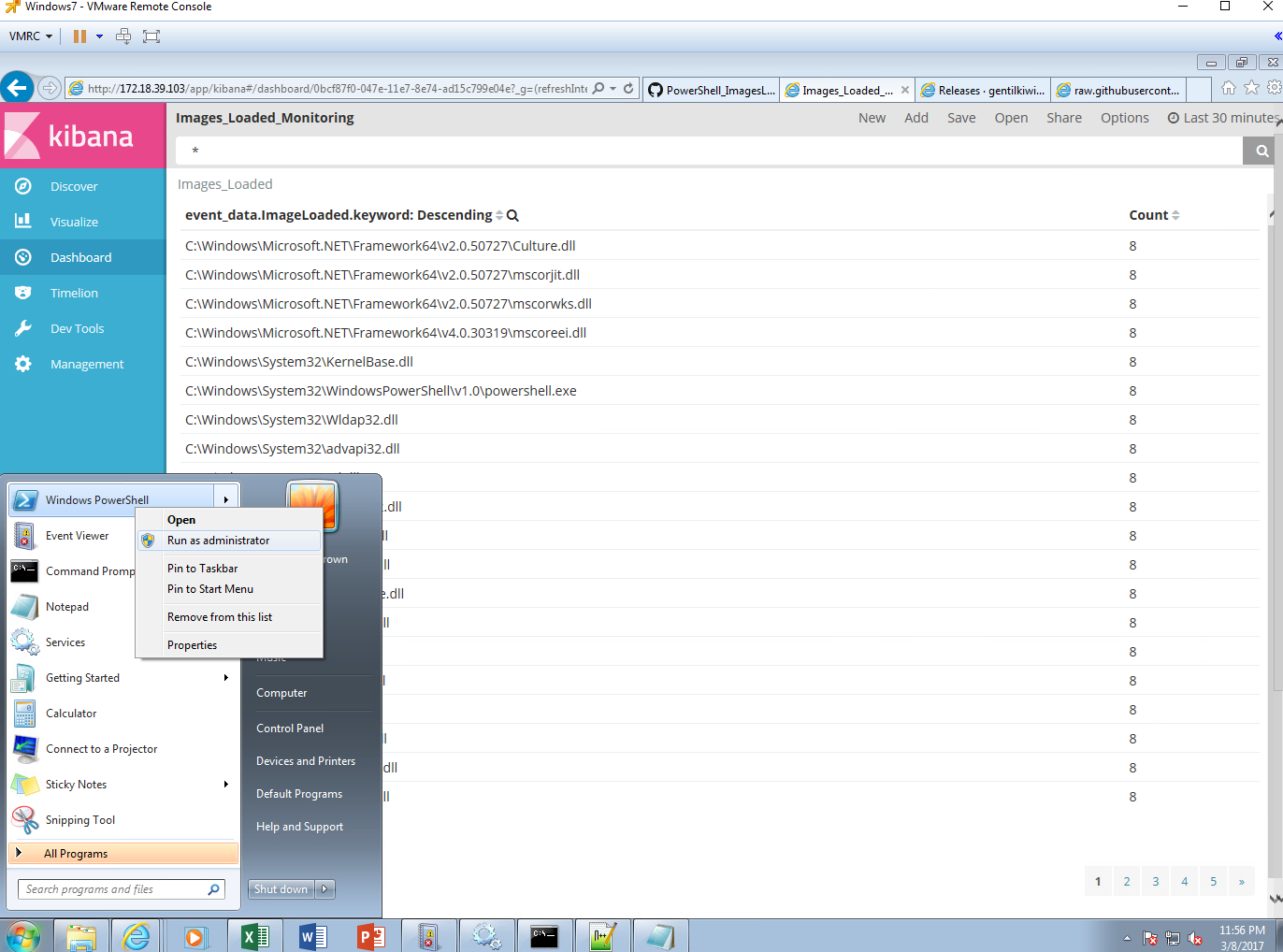Pause the VM with VMRC pause icon
The image size is (1283, 952).
79,36
